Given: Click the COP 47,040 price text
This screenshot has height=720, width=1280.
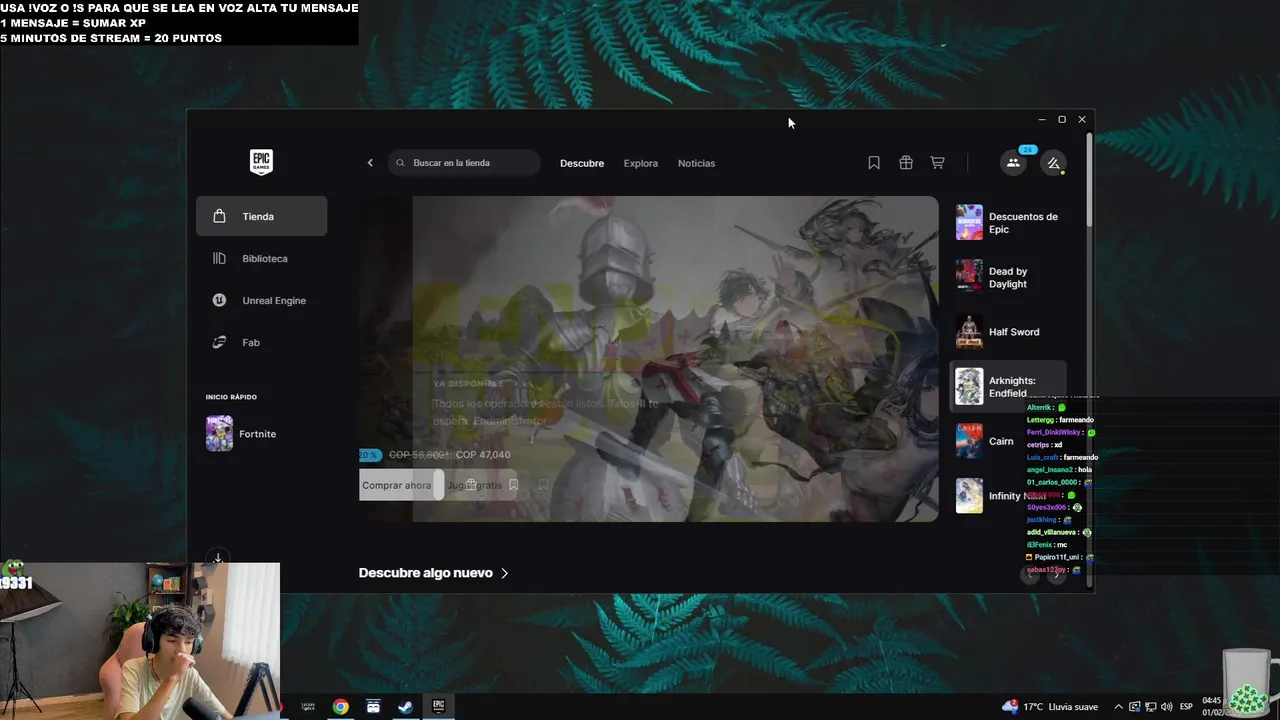Looking at the screenshot, I should [483, 455].
